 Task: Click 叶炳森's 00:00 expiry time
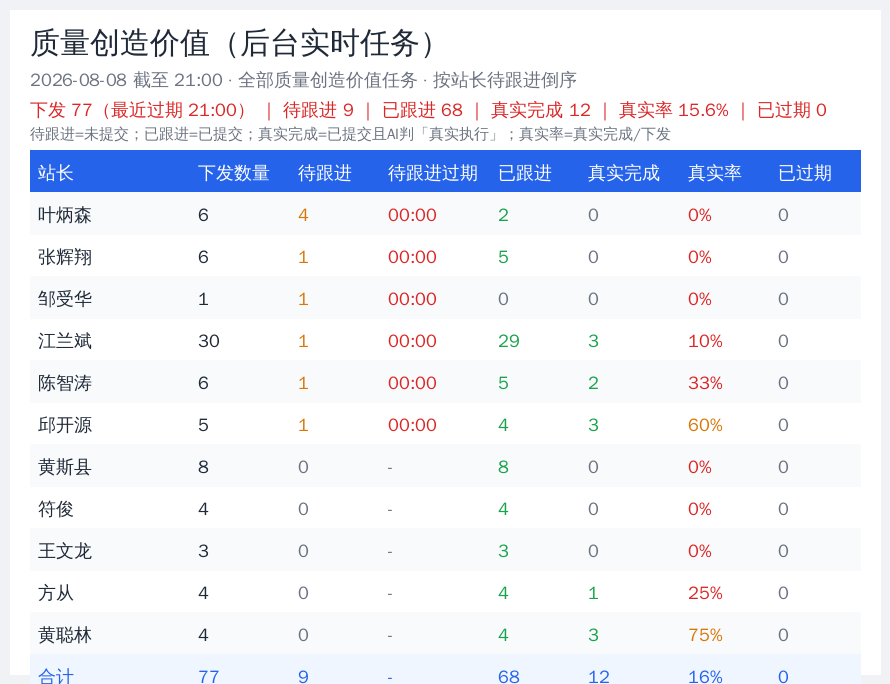point(412,215)
